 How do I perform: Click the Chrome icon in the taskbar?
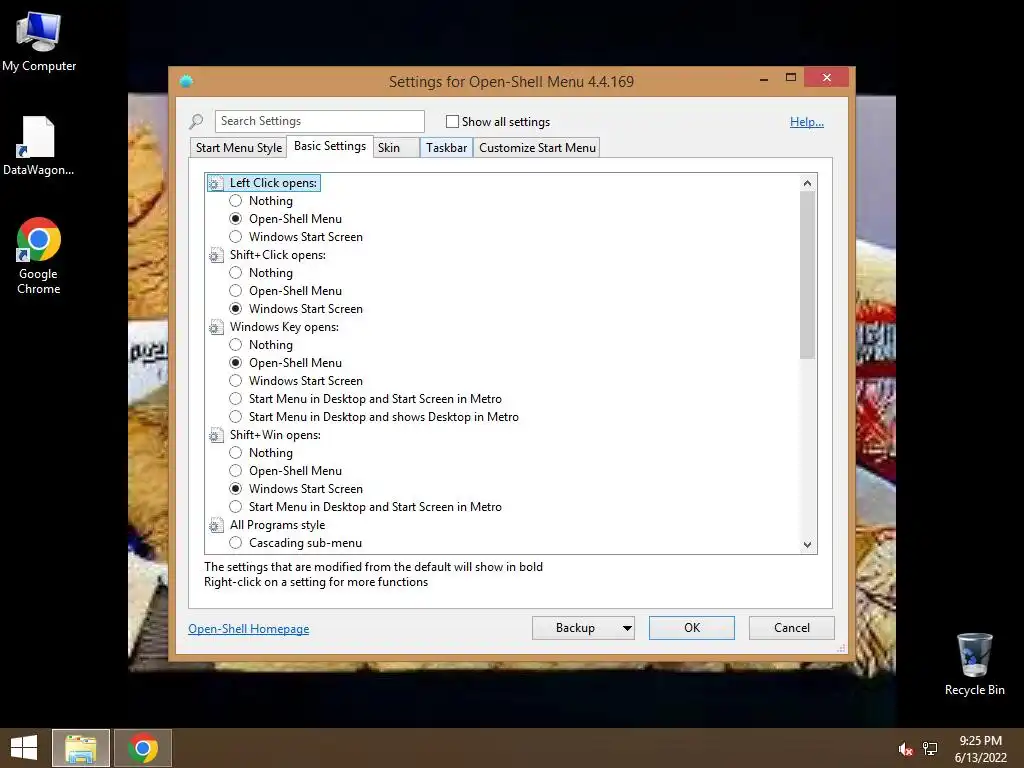[143, 748]
